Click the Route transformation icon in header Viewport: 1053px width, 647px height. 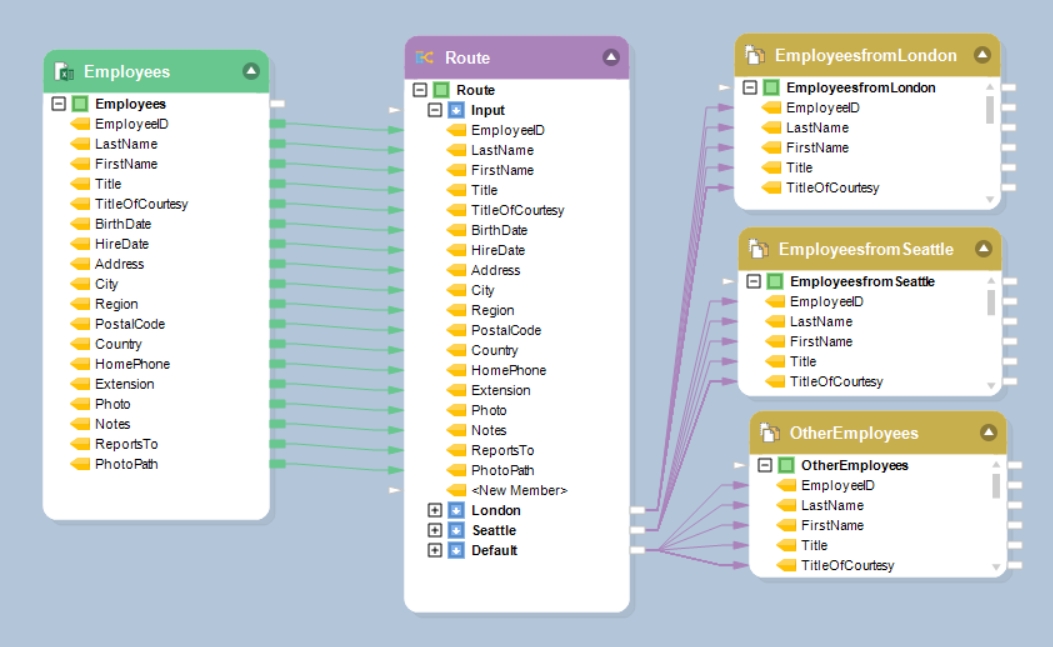[x=424, y=58]
